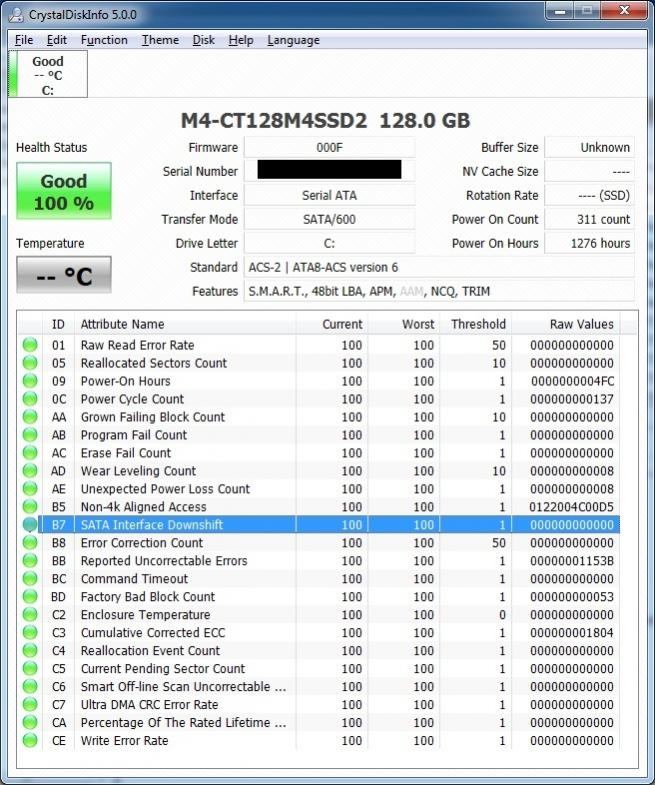Select the Wear Leveling Count attribute name
655x785 pixels.
pyautogui.click(x=138, y=471)
